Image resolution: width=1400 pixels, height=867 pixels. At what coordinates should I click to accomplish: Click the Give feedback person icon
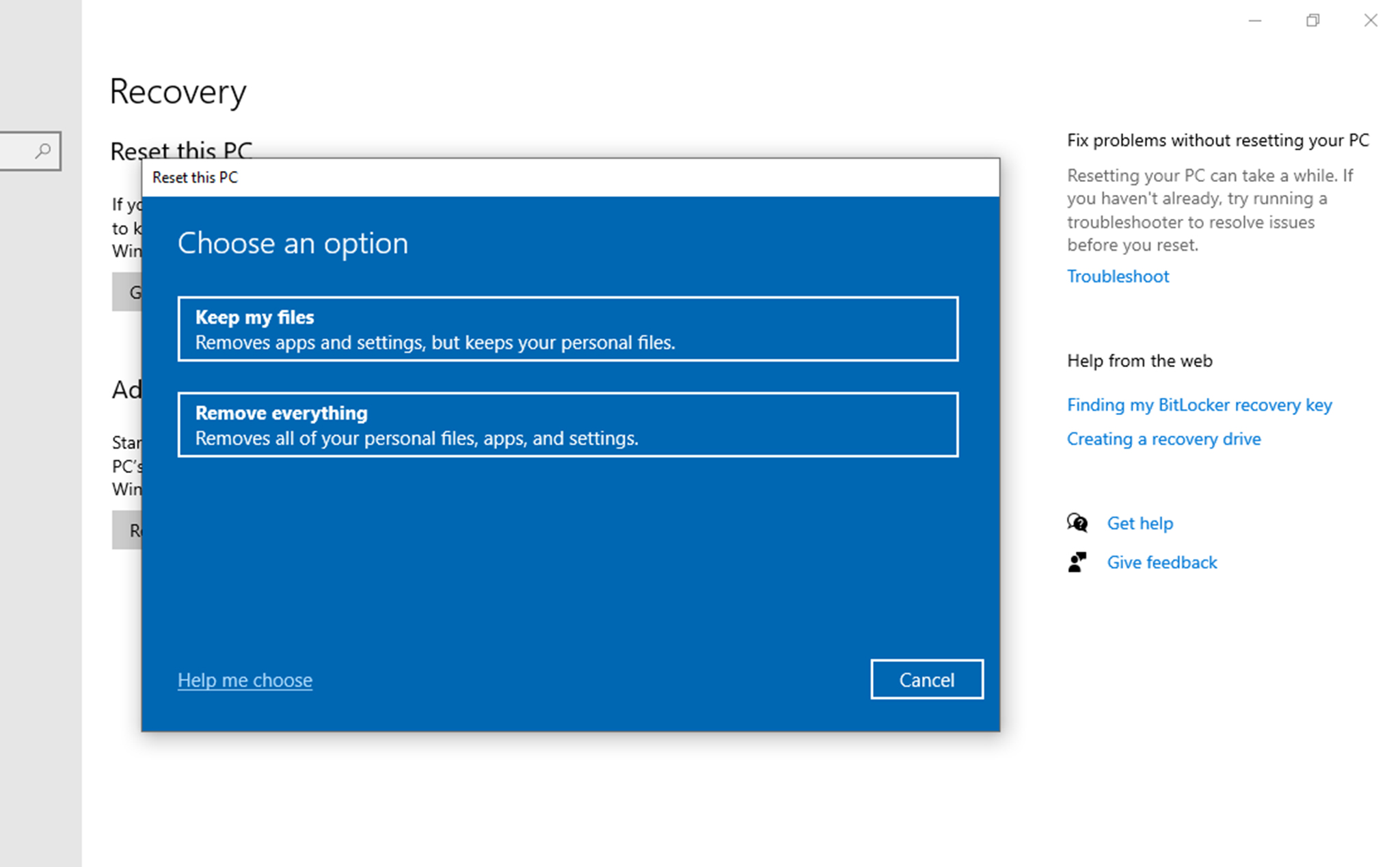click(1077, 562)
